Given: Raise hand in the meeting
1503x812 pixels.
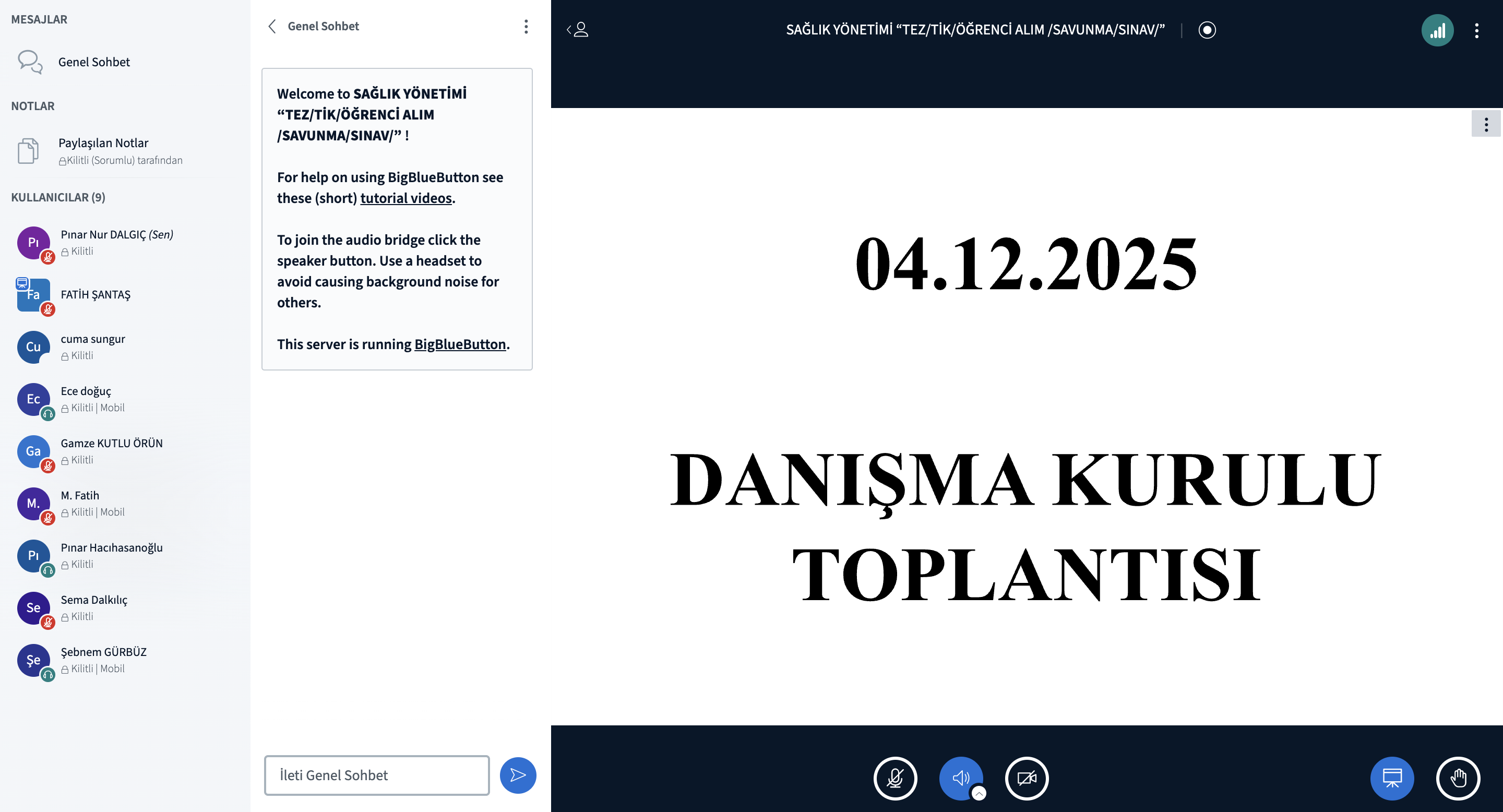Looking at the screenshot, I should pos(1458,778).
